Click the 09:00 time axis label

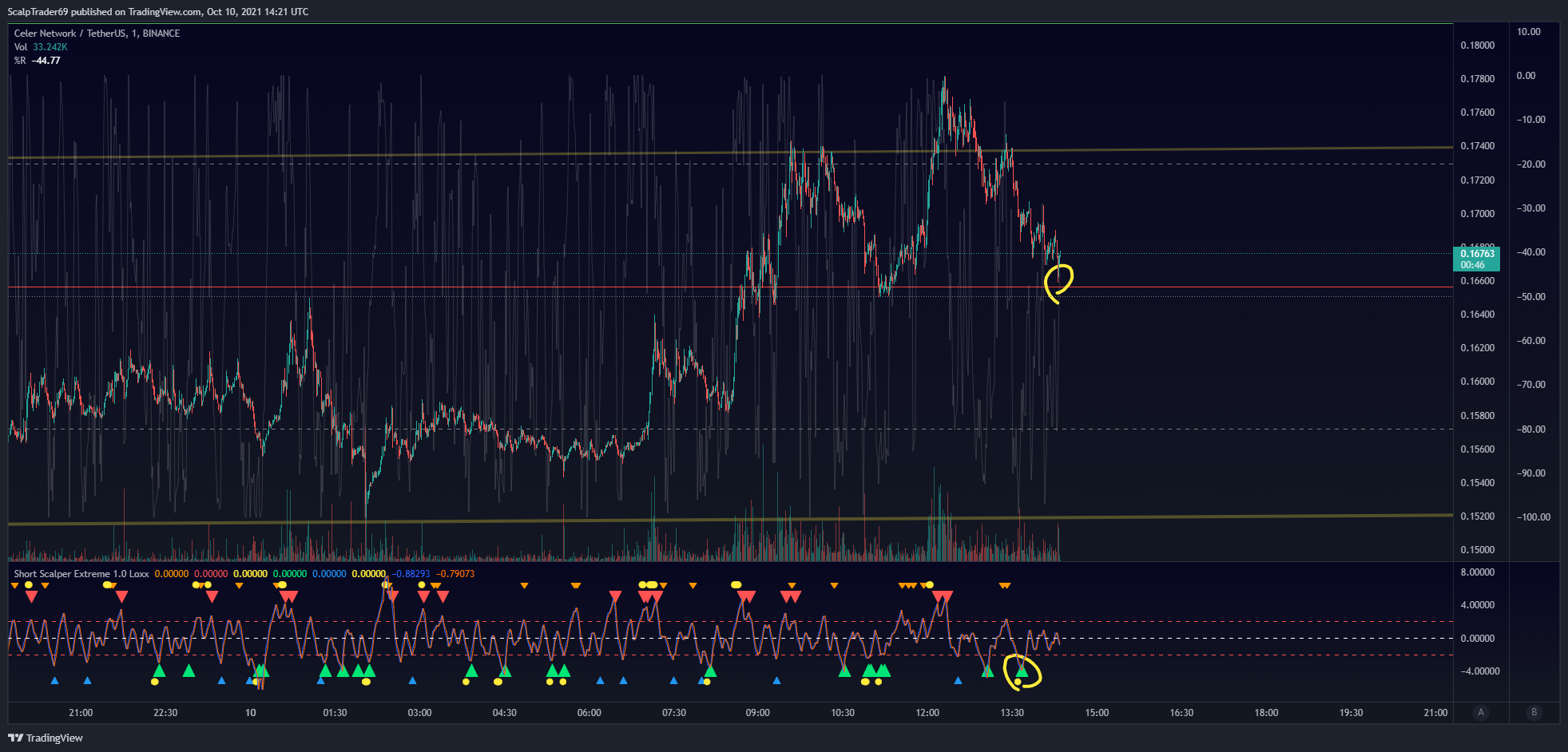click(x=758, y=713)
